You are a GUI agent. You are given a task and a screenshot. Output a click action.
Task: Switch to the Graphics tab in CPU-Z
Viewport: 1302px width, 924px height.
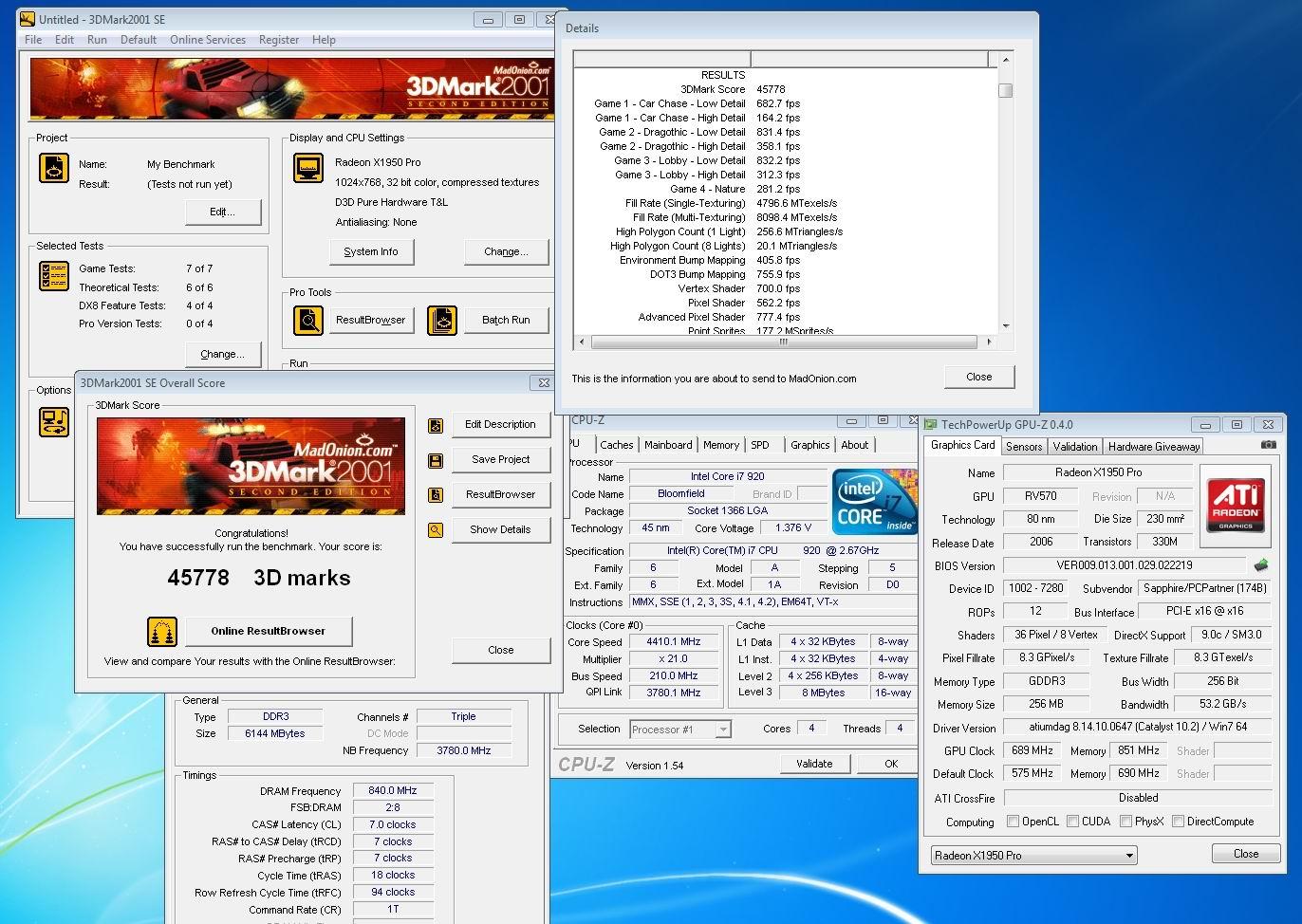click(x=810, y=445)
